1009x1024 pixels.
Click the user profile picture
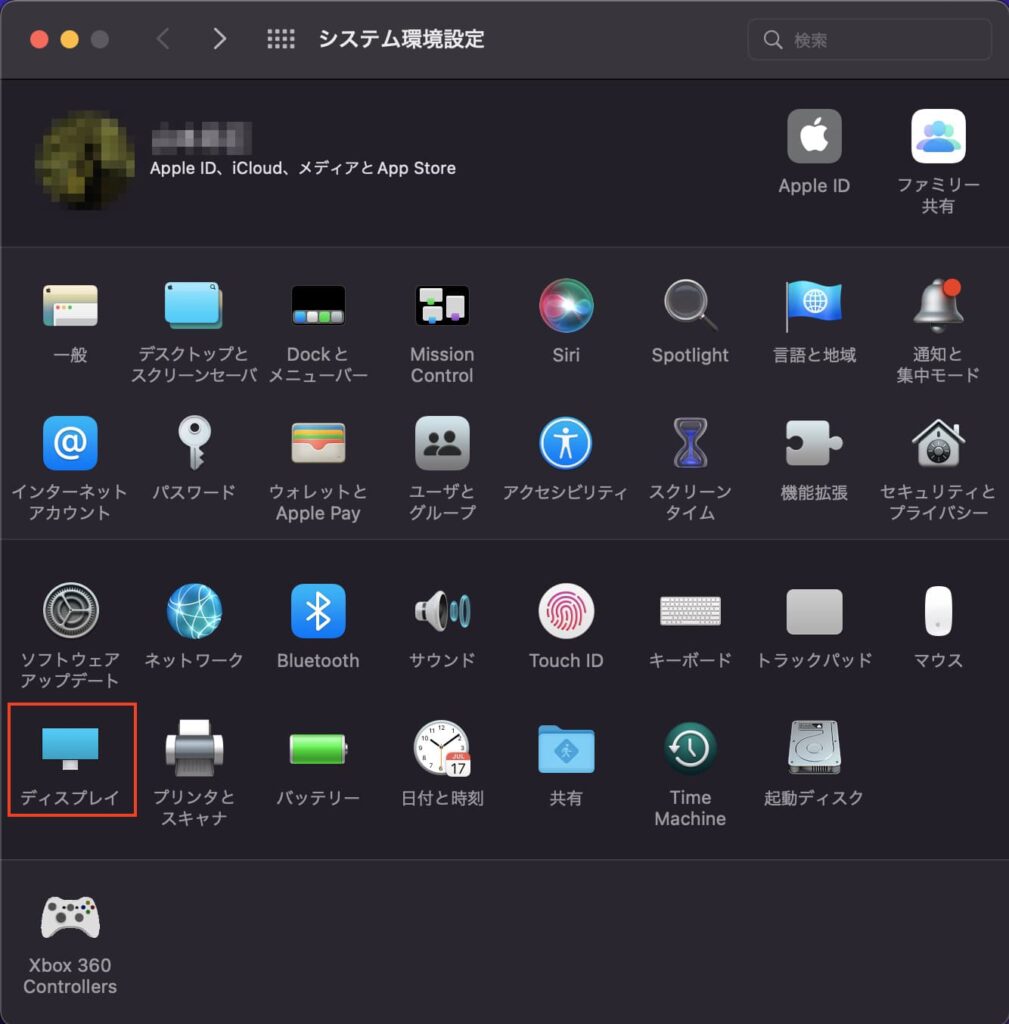coord(84,160)
